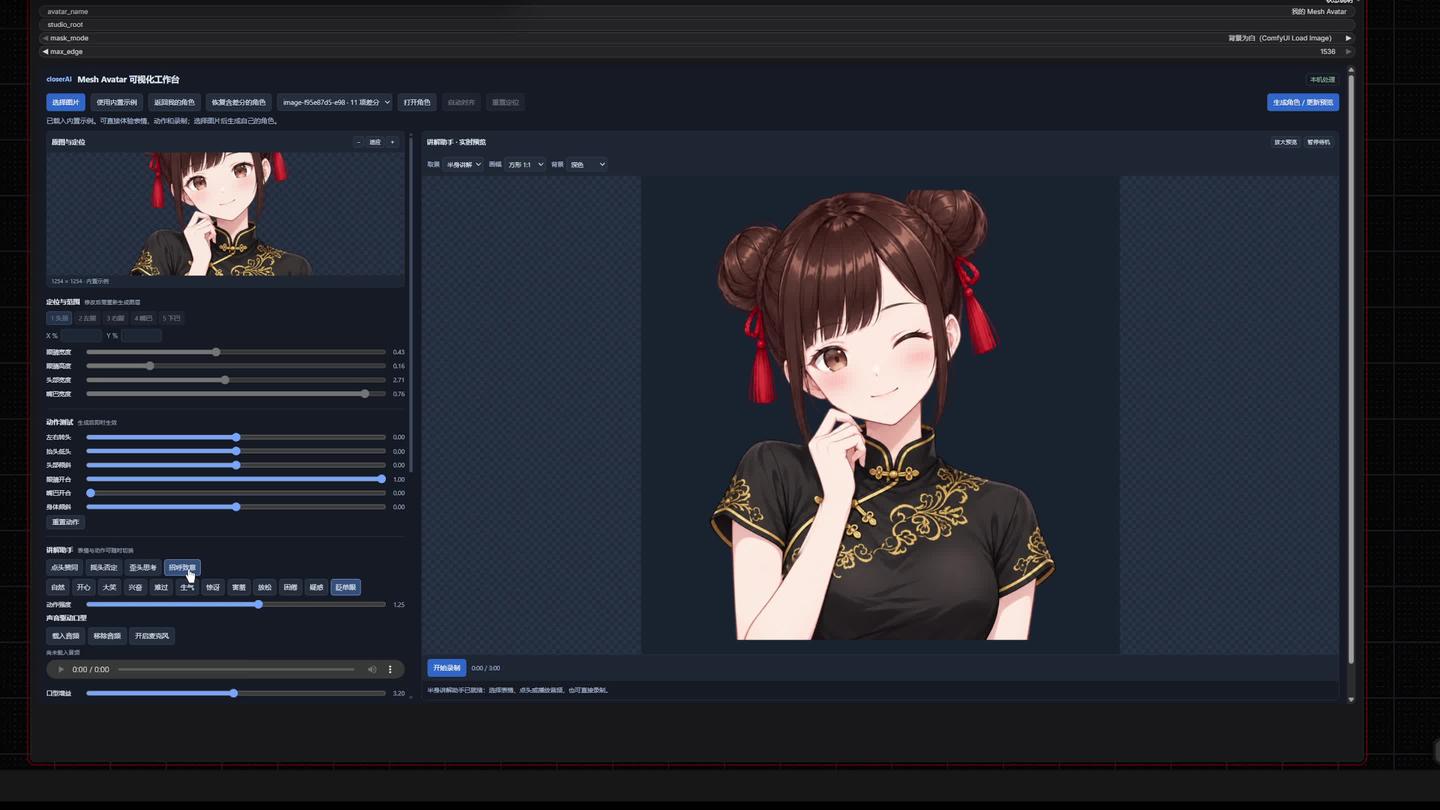
Task: Trigger the 点头赞同 nod gesture
Action: click(x=64, y=567)
